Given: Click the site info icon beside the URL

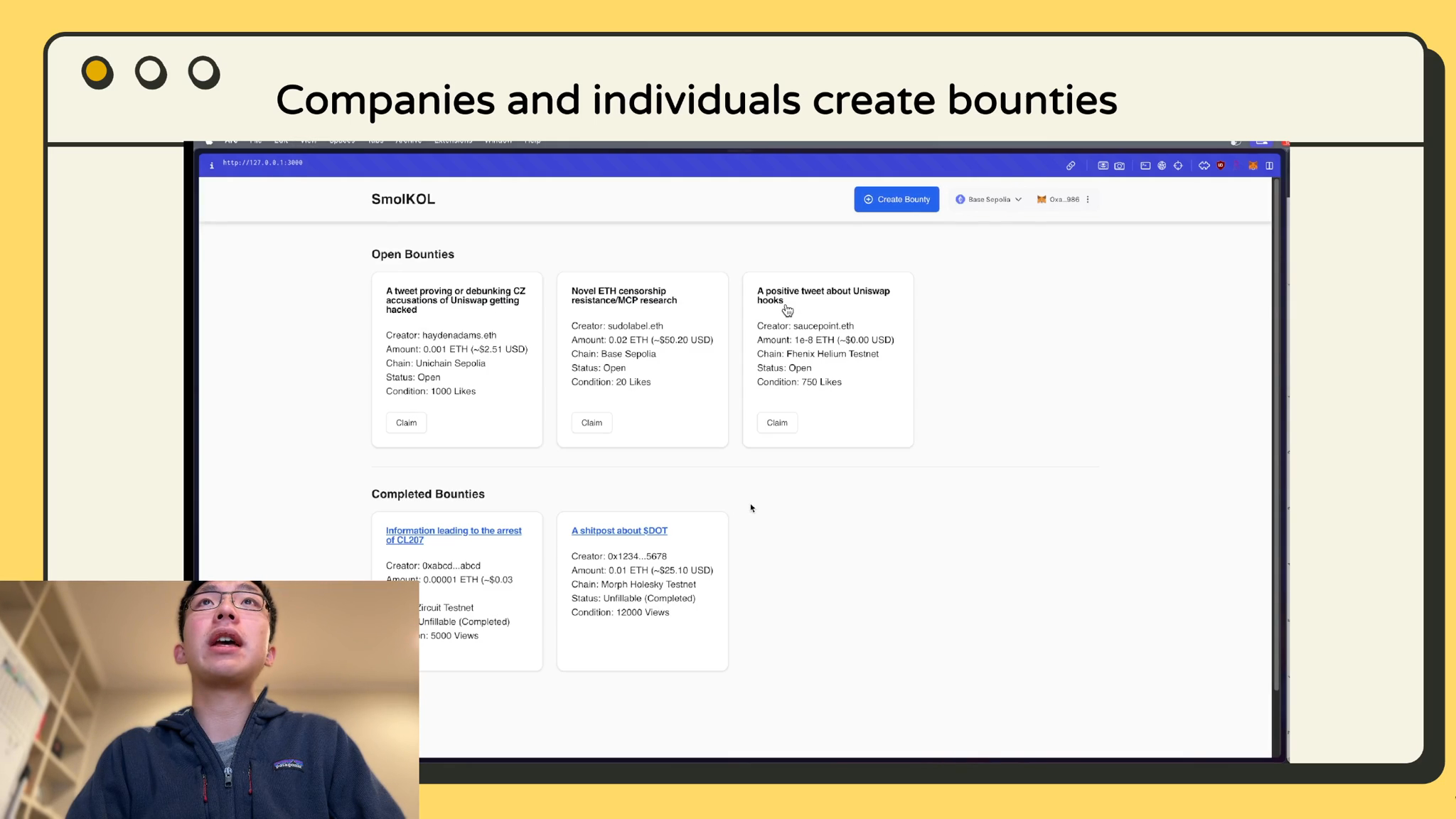Looking at the screenshot, I should 211,165.
